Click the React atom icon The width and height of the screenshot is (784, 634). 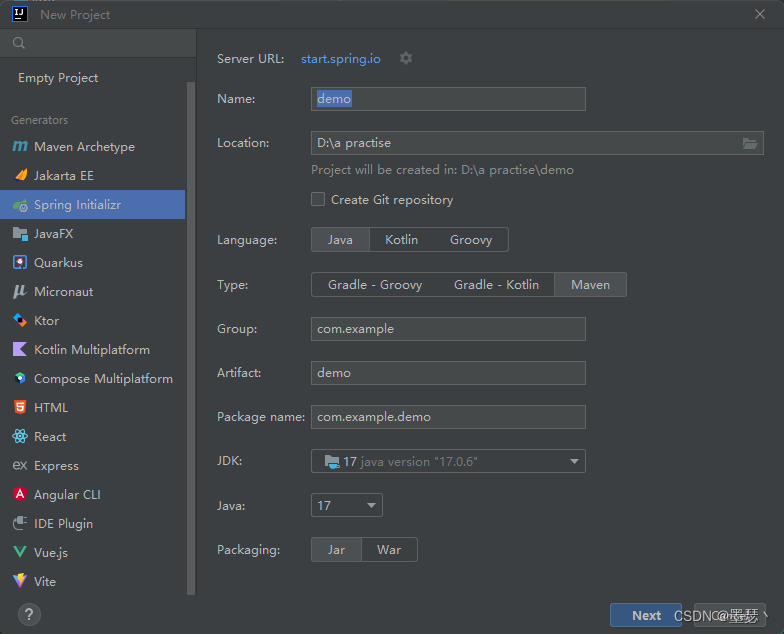pyautogui.click(x=20, y=436)
